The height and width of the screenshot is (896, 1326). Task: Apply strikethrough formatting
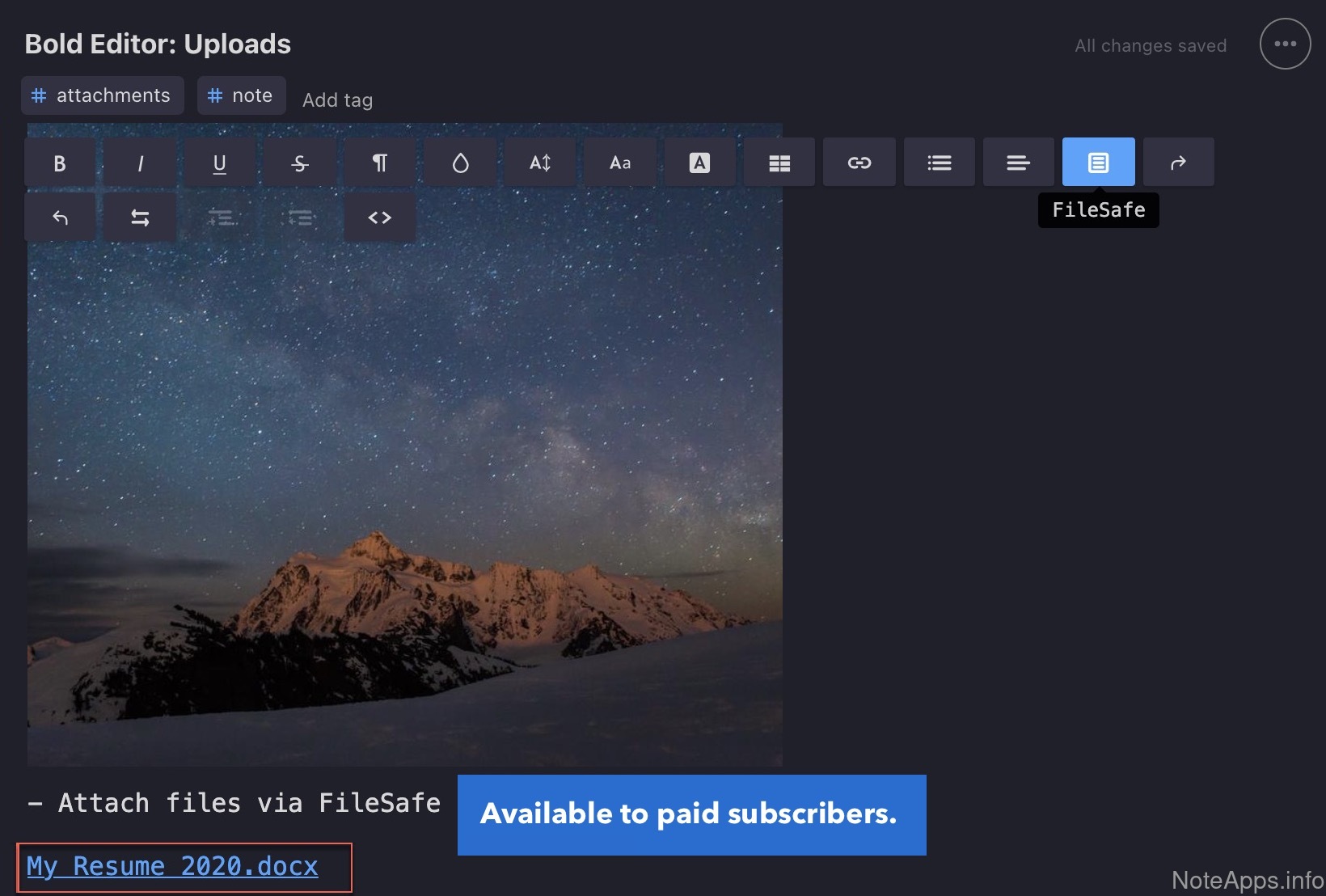tap(300, 163)
